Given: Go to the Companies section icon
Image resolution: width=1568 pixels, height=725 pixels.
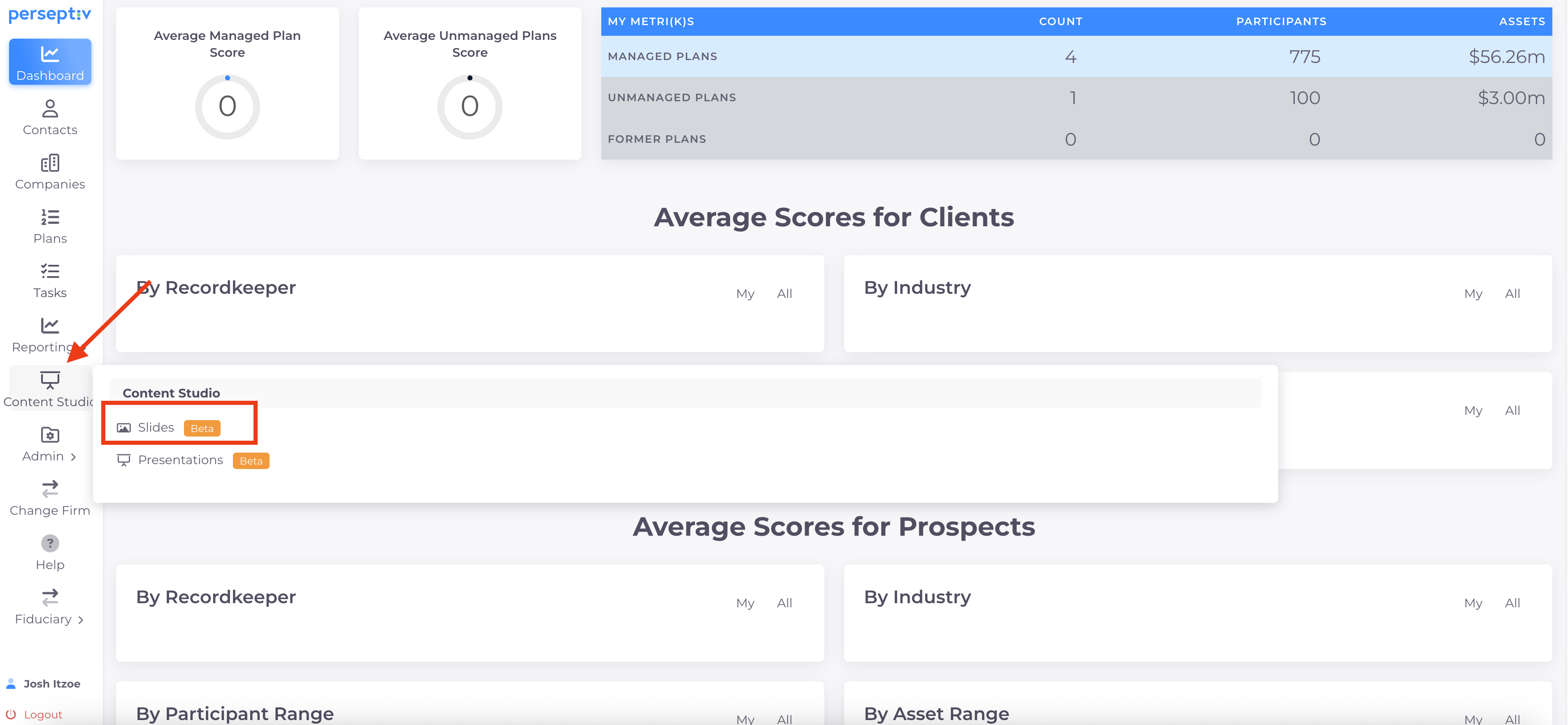Looking at the screenshot, I should (x=50, y=163).
